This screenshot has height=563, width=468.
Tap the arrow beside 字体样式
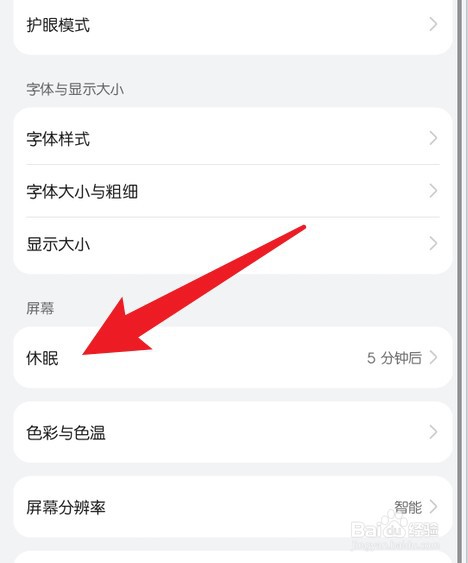pos(434,138)
